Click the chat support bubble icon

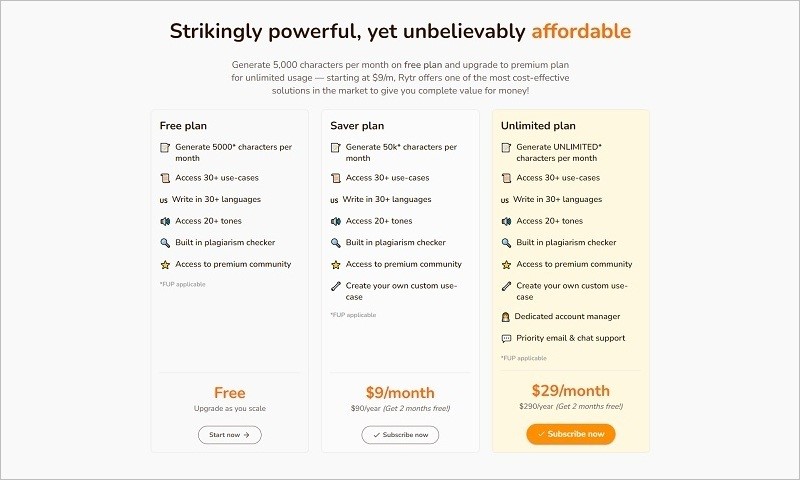(x=506, y=339)
